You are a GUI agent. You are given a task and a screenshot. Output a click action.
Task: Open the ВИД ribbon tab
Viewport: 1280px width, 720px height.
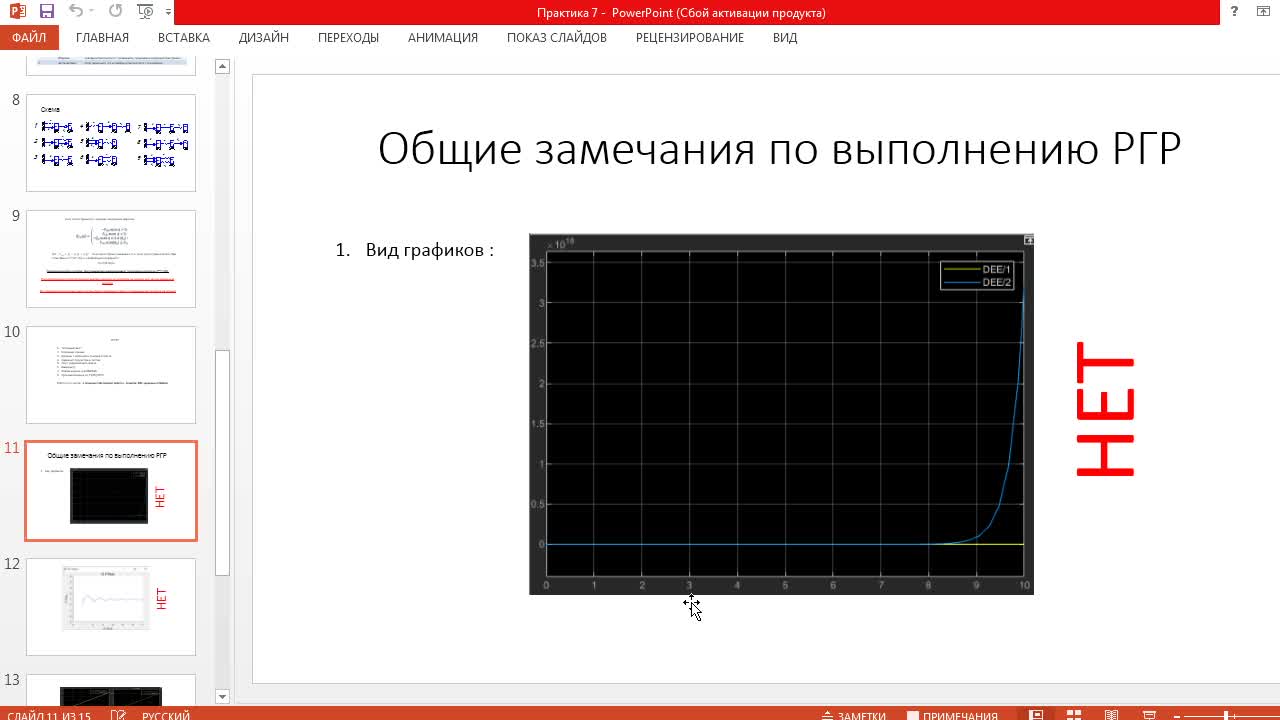(x=785, y=38)
